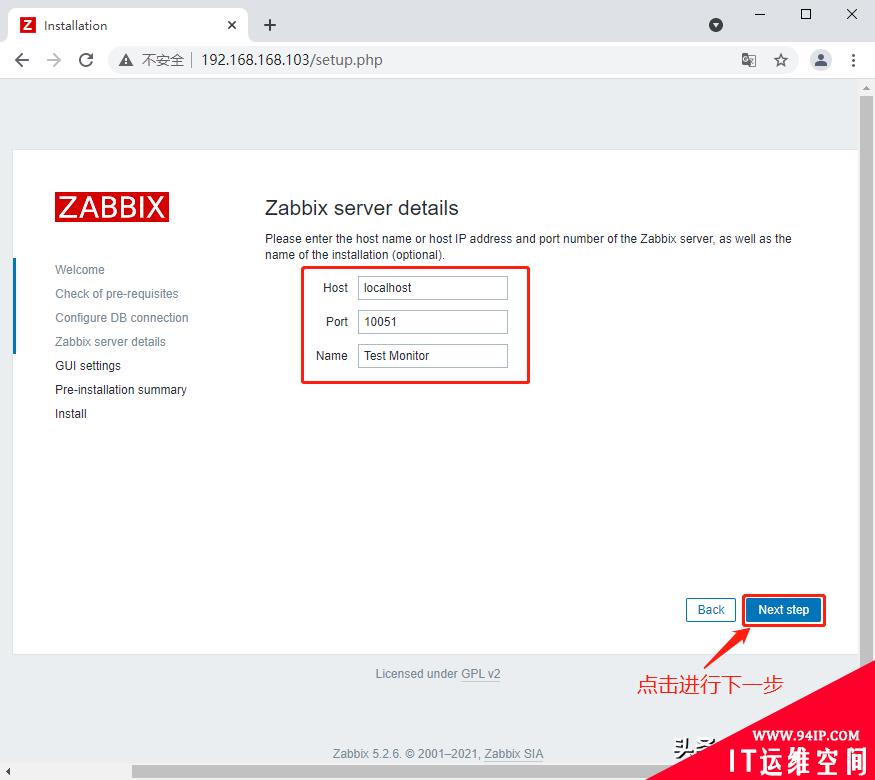
Task: Close the Installation tab
Action: (232, 25)
